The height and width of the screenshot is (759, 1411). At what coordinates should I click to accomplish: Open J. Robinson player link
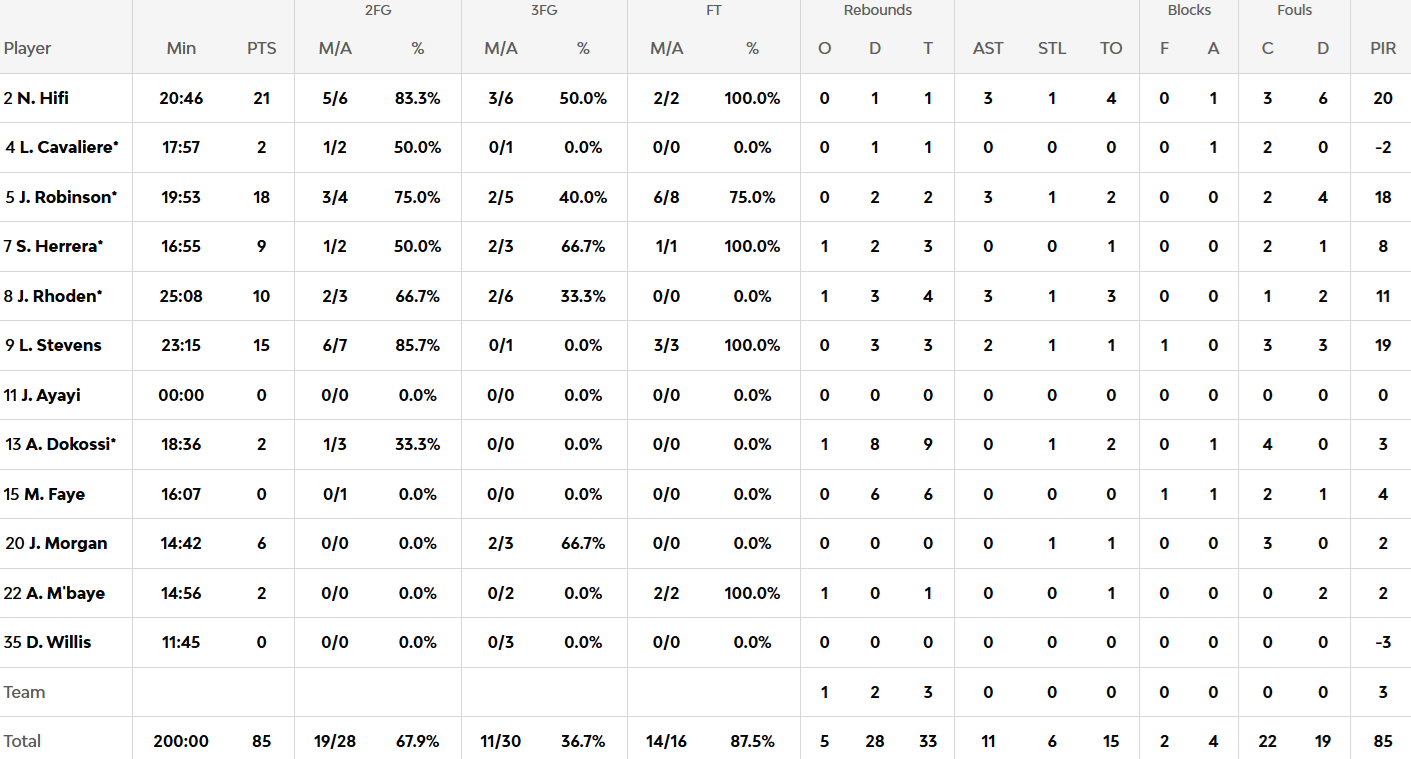point(67,197)
